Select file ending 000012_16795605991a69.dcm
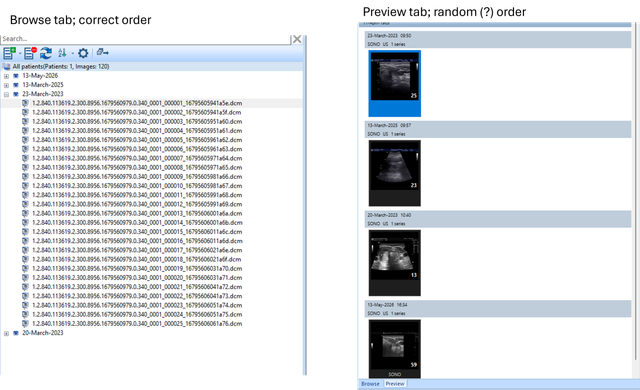 [x=137, y=204]
